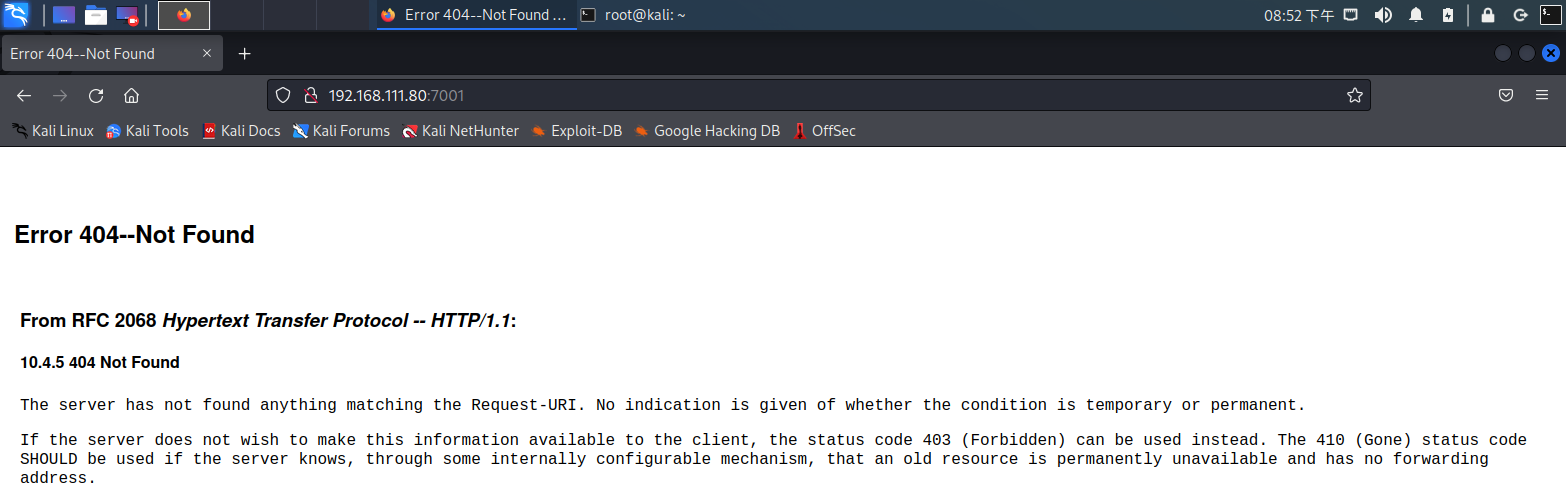Screen dimensions: 1566x491
Task: Open the wired network status icon
Action: (x=1351, y=15)
